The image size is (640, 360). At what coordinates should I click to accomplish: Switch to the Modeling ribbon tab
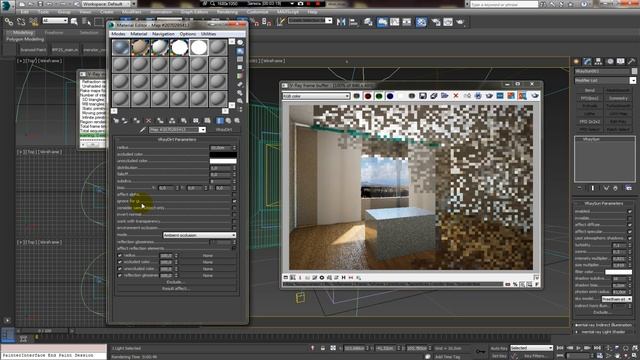pyautogui.click(x=22, y=33)
